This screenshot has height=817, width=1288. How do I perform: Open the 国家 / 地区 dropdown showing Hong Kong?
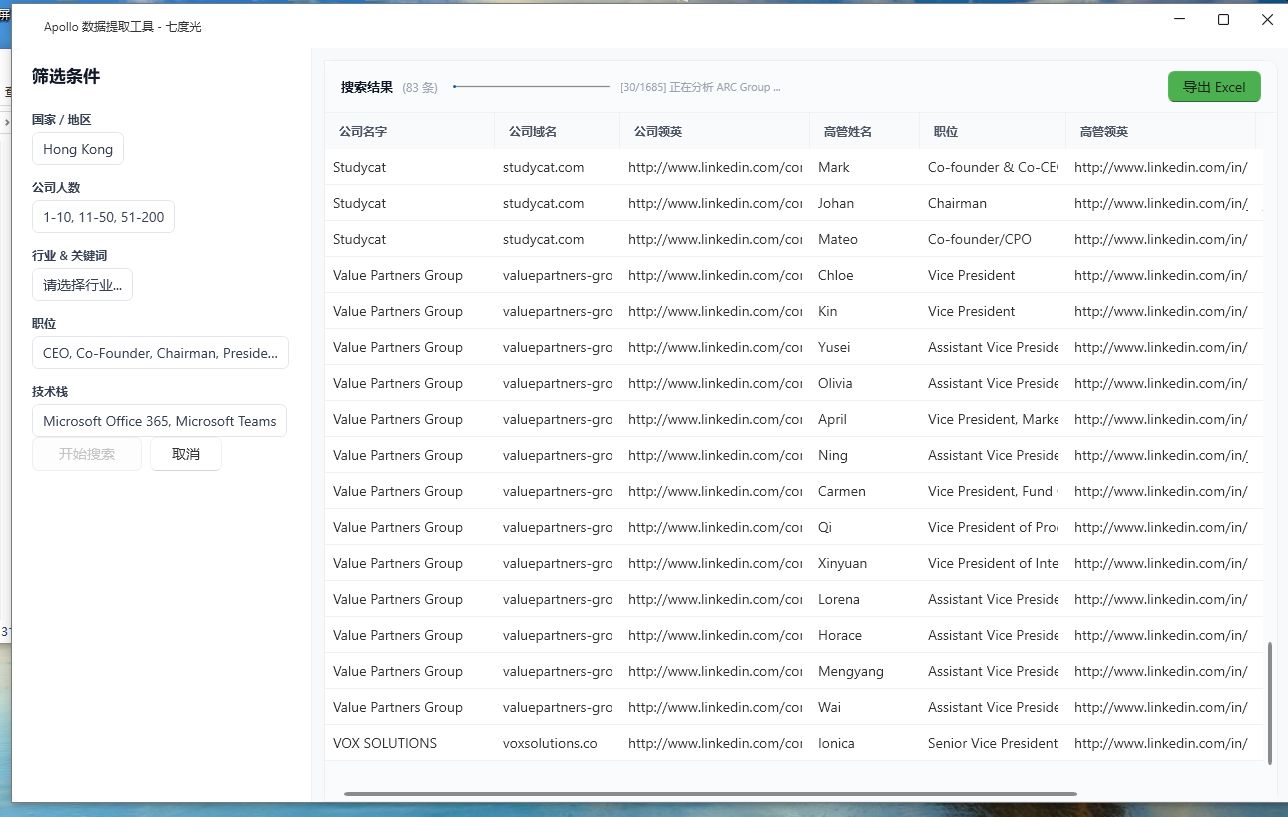point(78,149)
